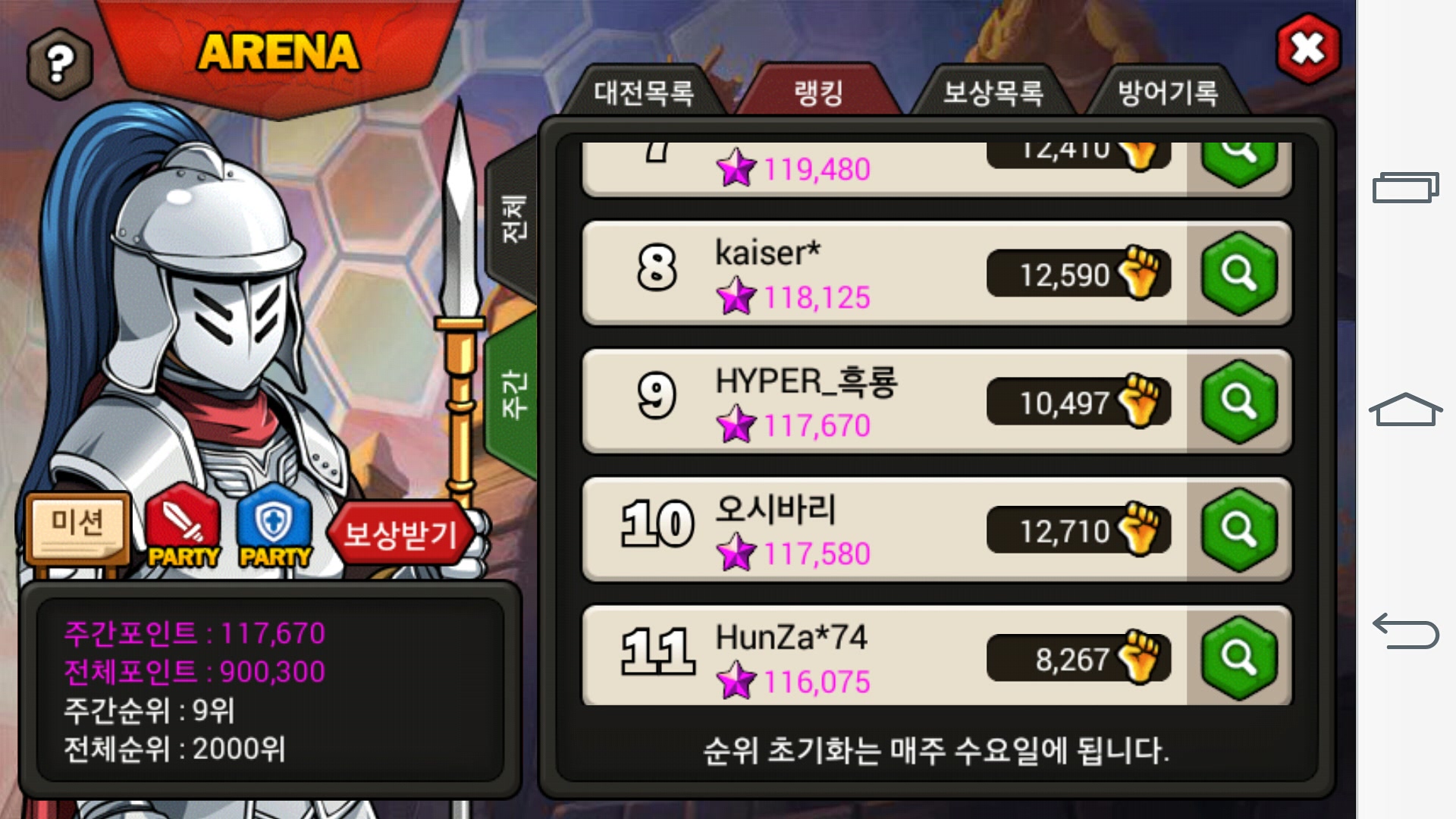Open HunZa*74 details with magnifier icon
This screenshot has width=1456, height=819.
click(x=1239, y=658)
